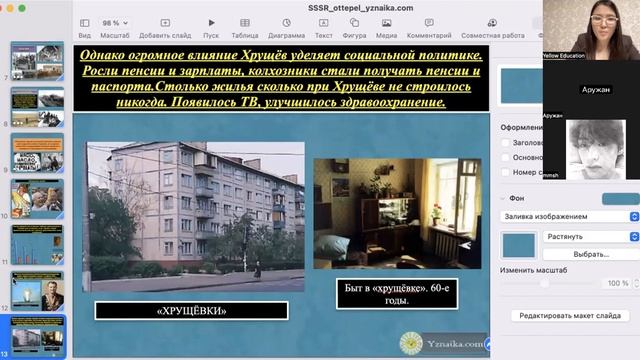Screen dimensions: 640x360
Task: Open Совместная работа collaboration
Action: click(x=492, y=23)
